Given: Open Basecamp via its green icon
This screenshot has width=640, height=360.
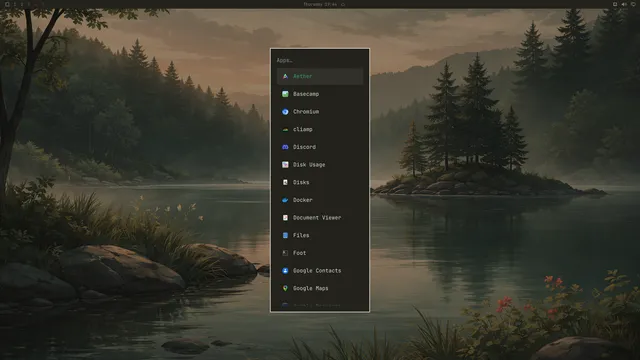Looking at the screenshot, I should pyautogui.click(x=285, y=94).
